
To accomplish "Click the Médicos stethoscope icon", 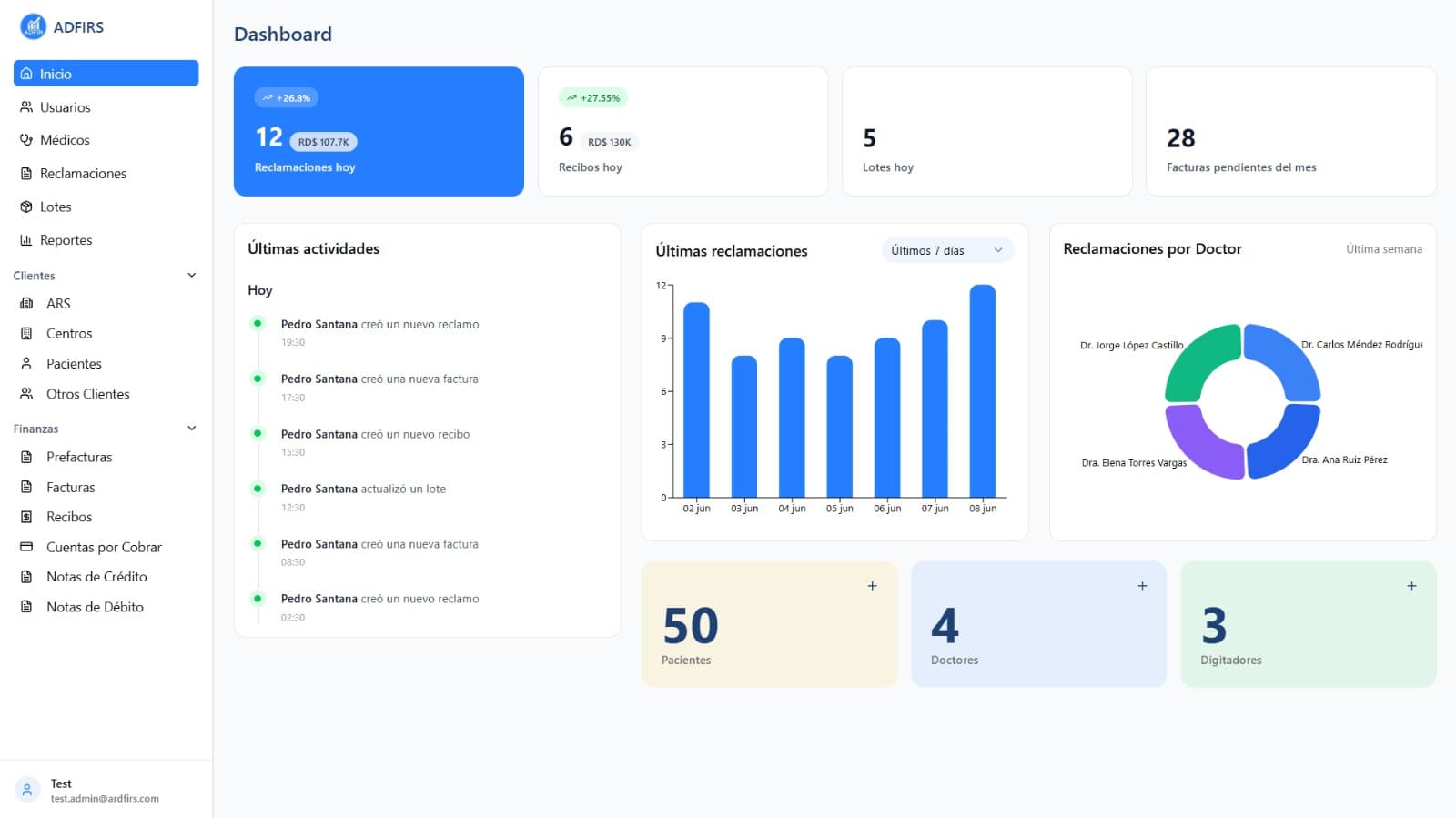I will pyautogui.click(x=26, y=140).
